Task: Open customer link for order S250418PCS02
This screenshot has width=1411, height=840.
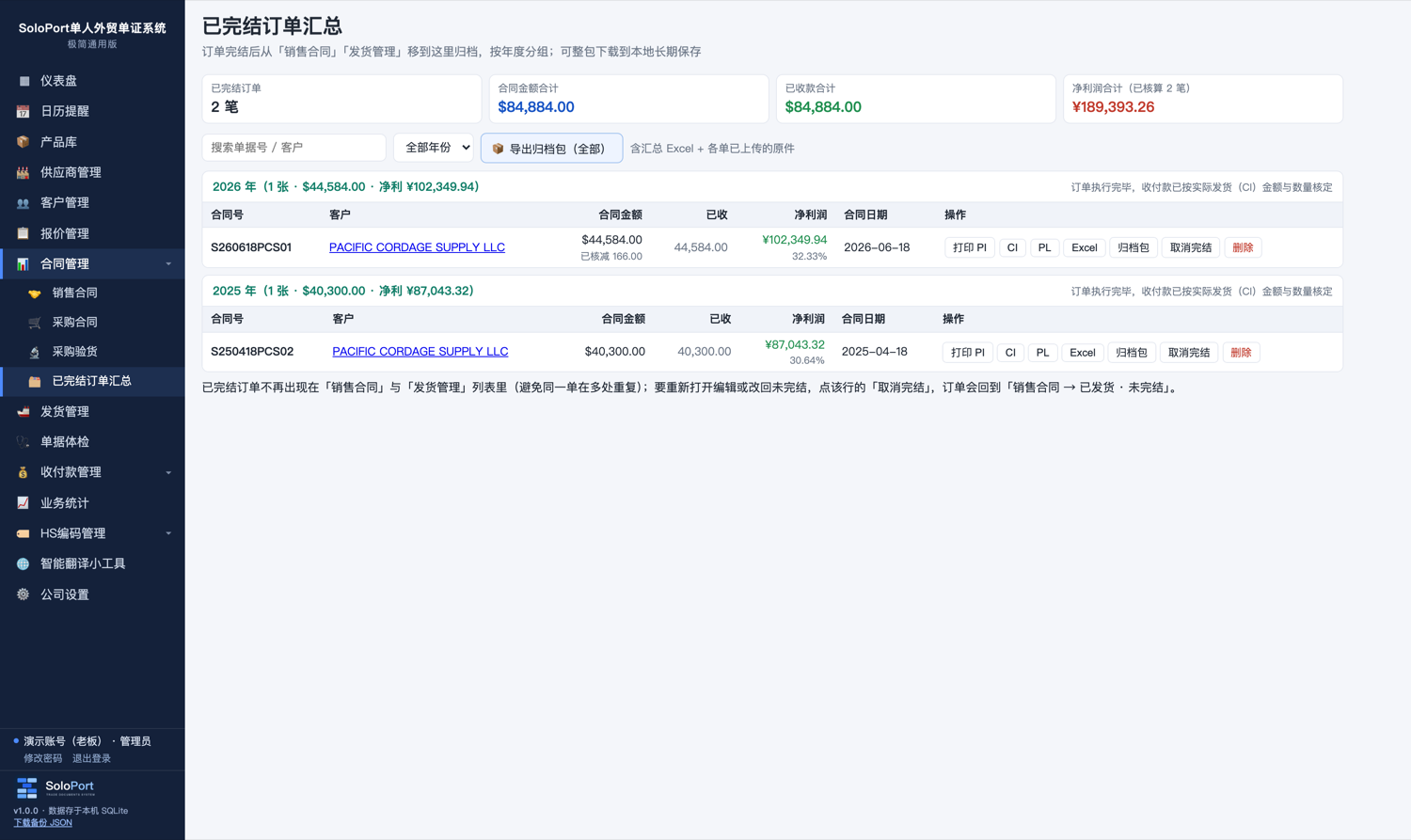Action: [x=420, y=352]
